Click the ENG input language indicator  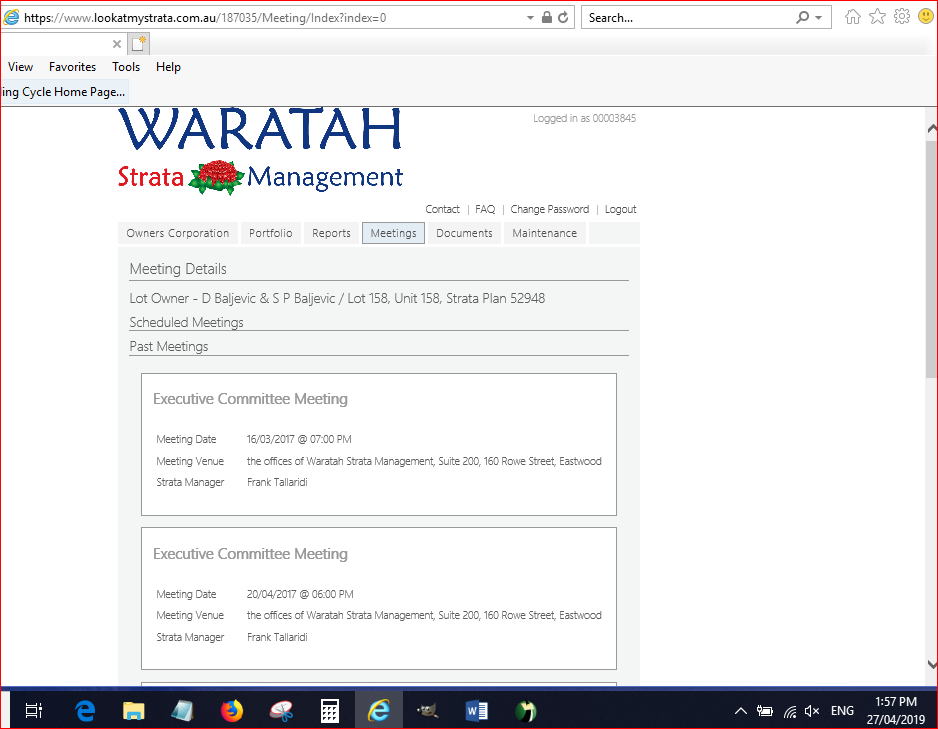click(842, 710)
